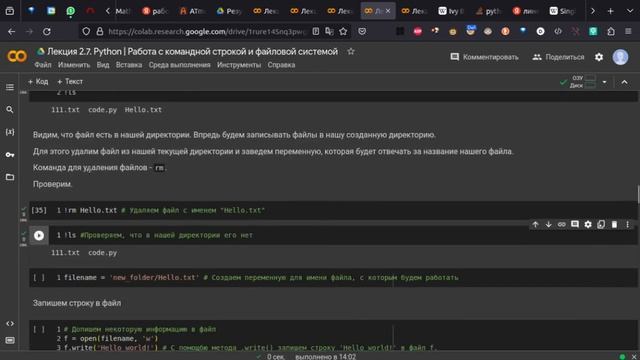
Task: Open the find and replace sidebar icon
Action: pos(10,109)
